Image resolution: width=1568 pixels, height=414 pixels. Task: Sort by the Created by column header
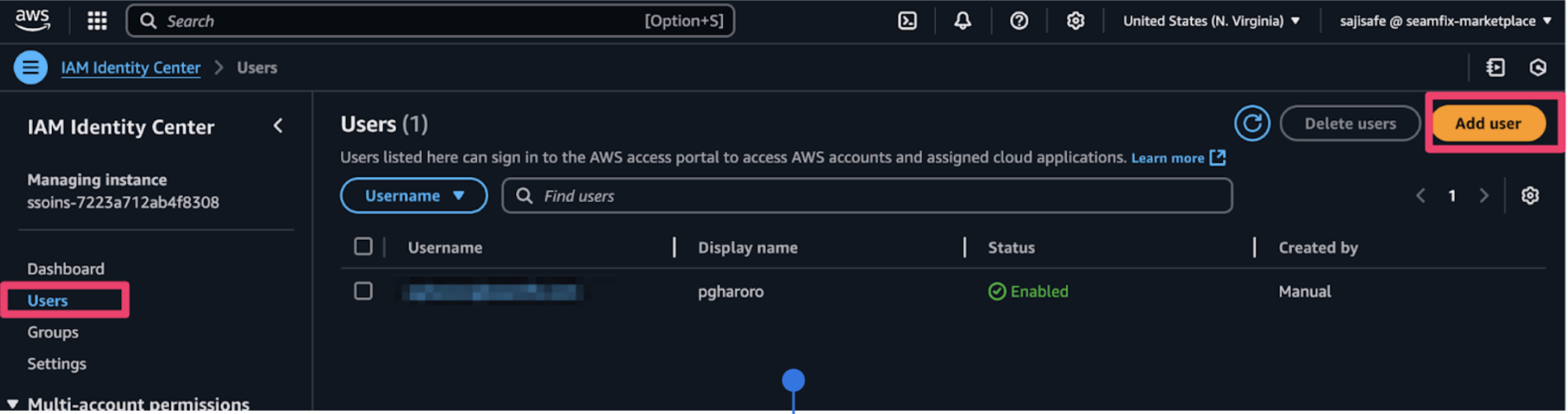[1318, 247]
